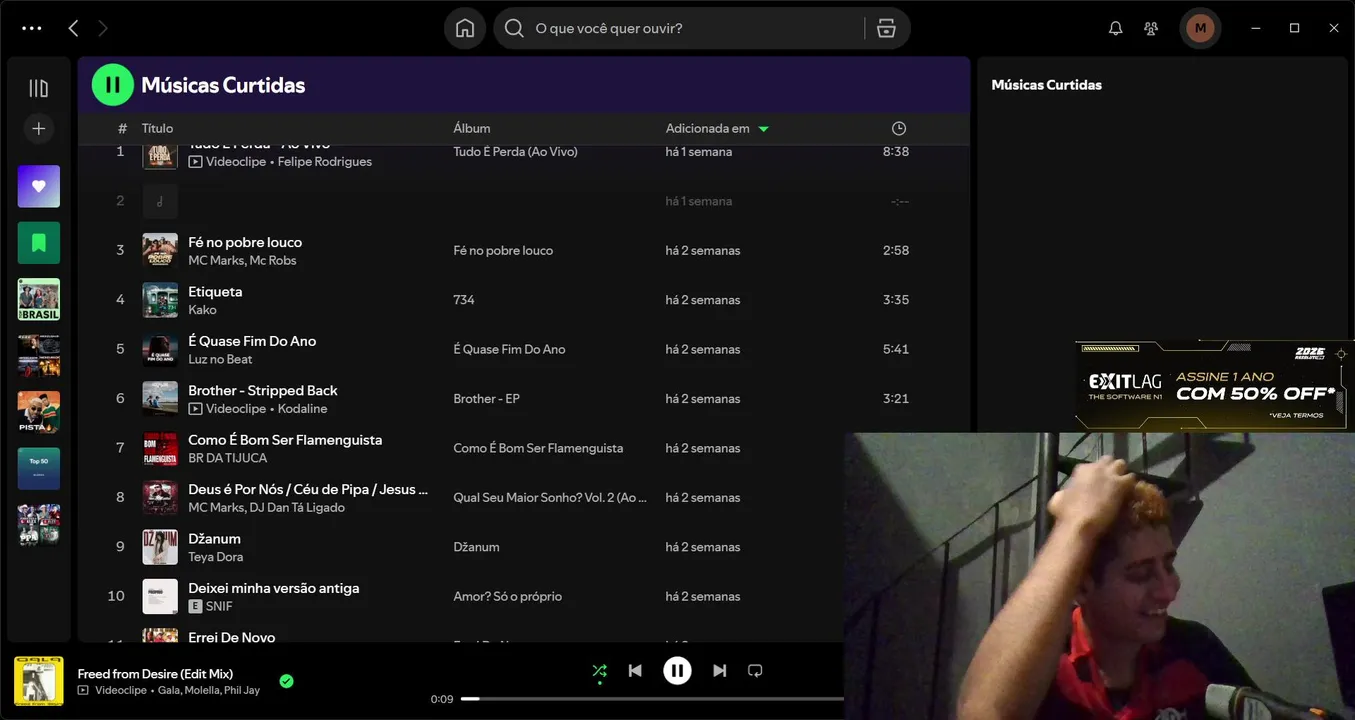Open the album Tudo É Perda (Ao Vivo)

[x=515, y=152]
